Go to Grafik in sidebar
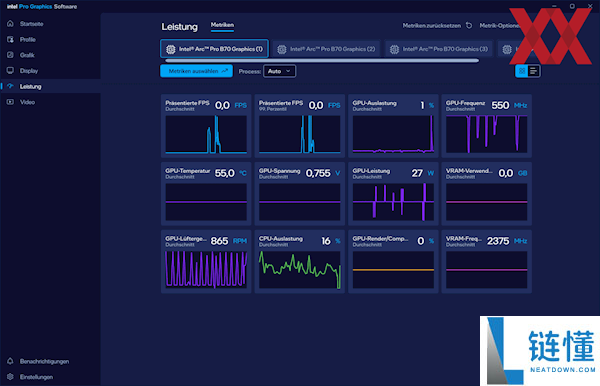600x386 pixels. [27, 55]
